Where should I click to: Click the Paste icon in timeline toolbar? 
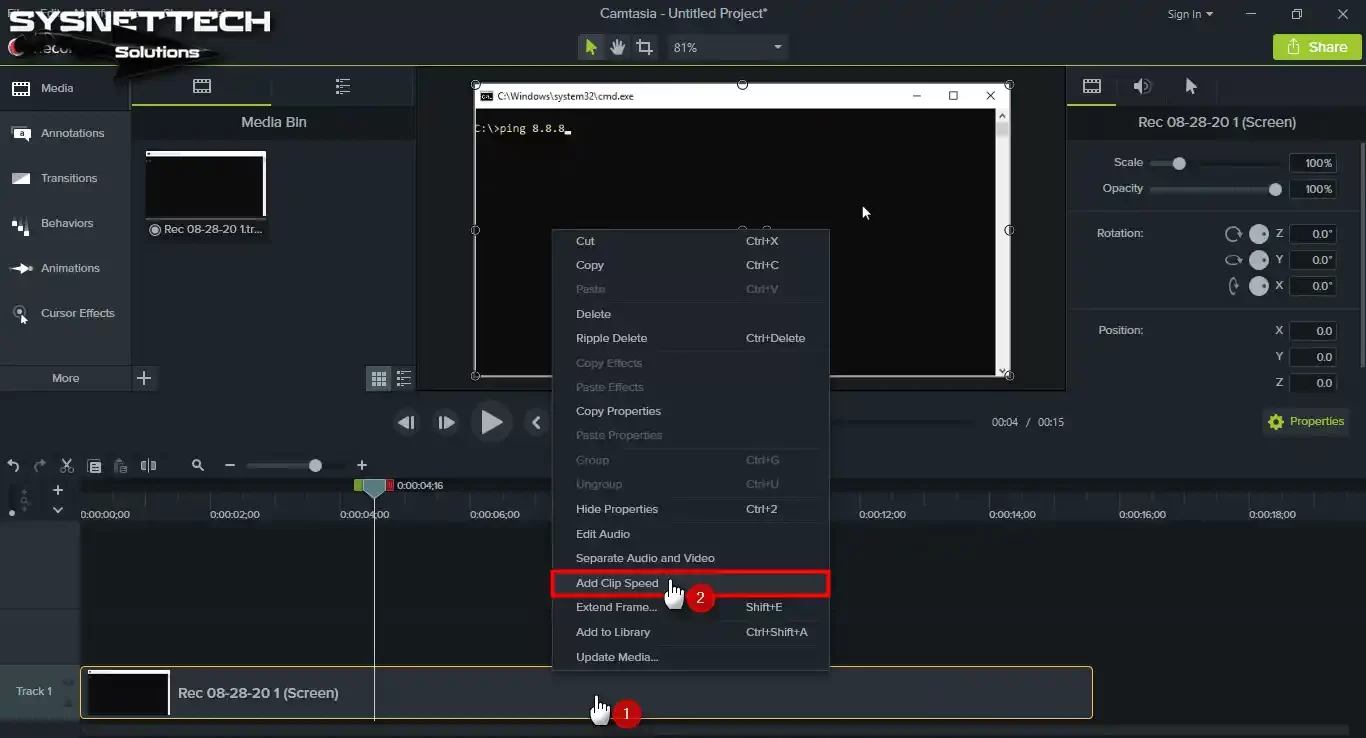tap(121, 466)
